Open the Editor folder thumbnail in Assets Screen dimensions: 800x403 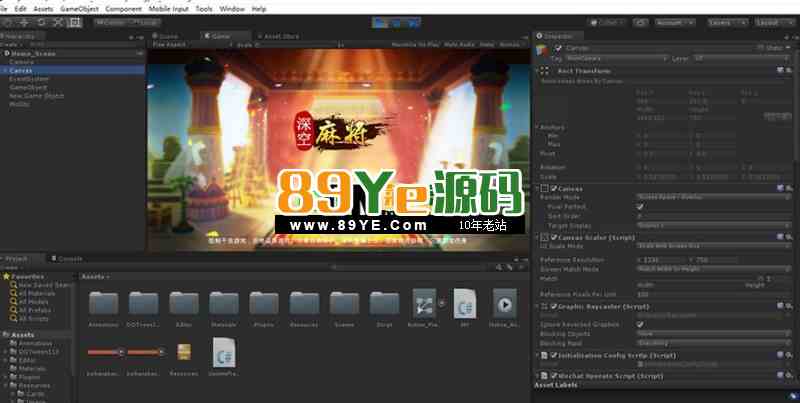(184, 304)
